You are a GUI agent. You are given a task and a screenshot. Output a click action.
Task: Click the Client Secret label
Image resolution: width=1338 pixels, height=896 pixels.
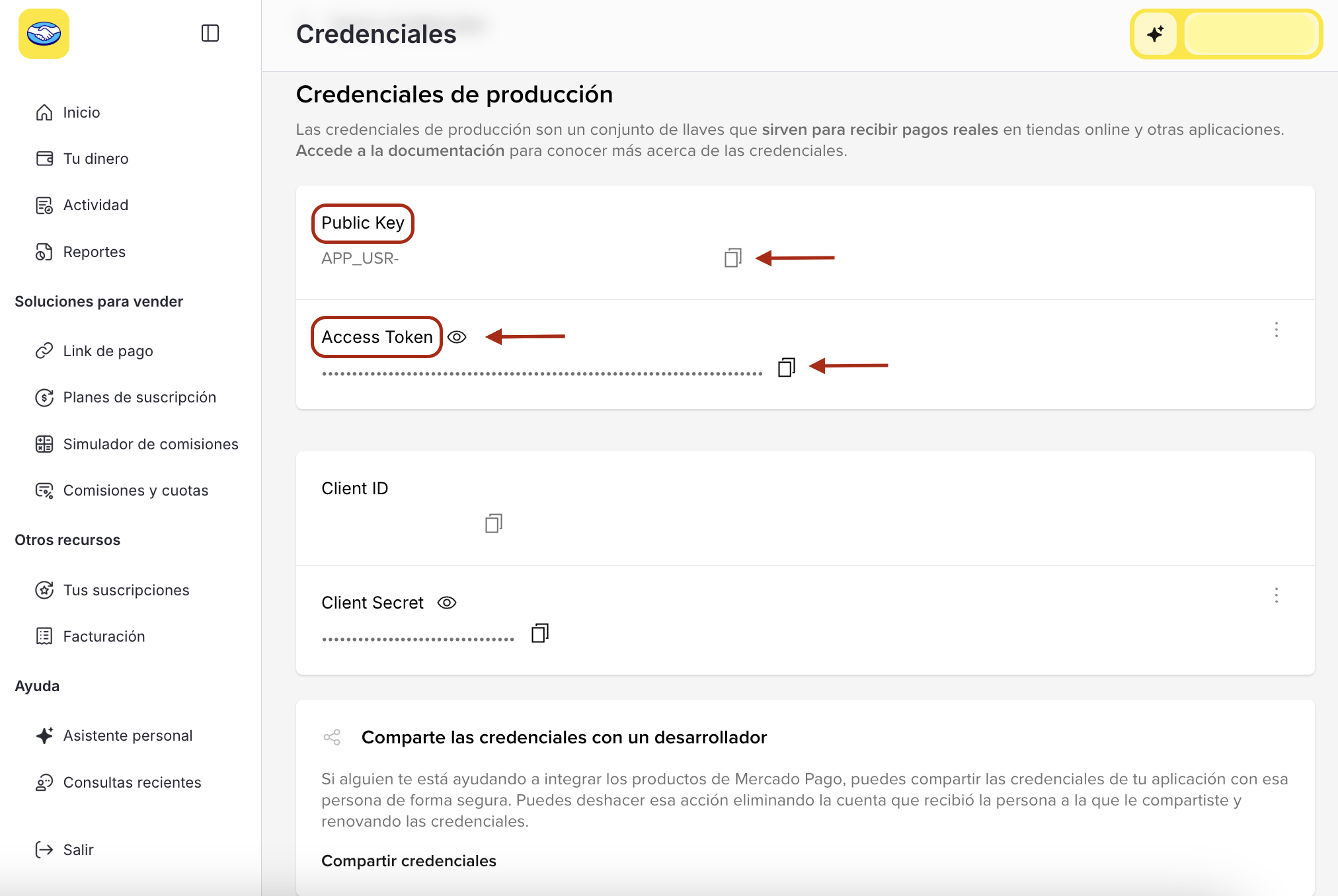tap(373, 603)
